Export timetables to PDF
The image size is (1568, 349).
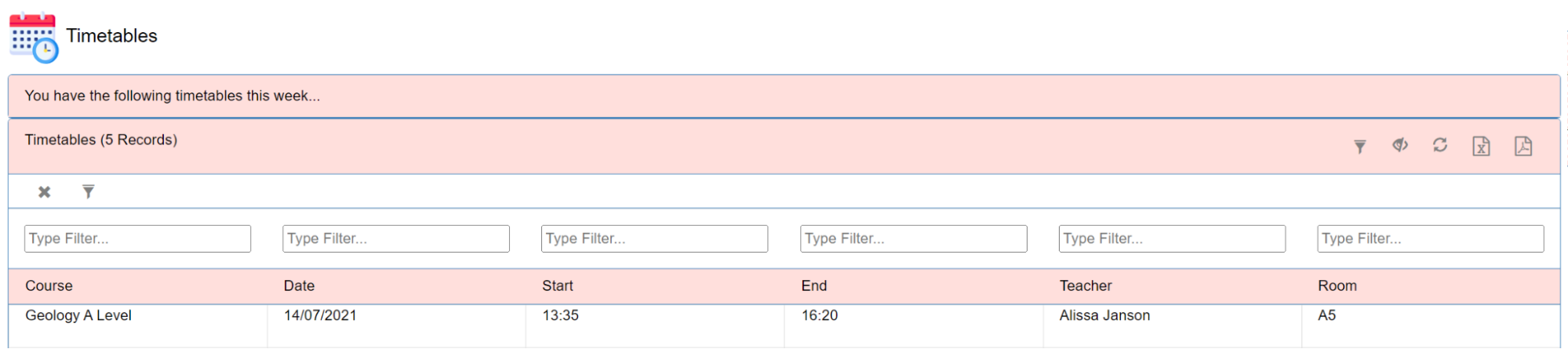pyautogui.click(x=1523, y=146)
